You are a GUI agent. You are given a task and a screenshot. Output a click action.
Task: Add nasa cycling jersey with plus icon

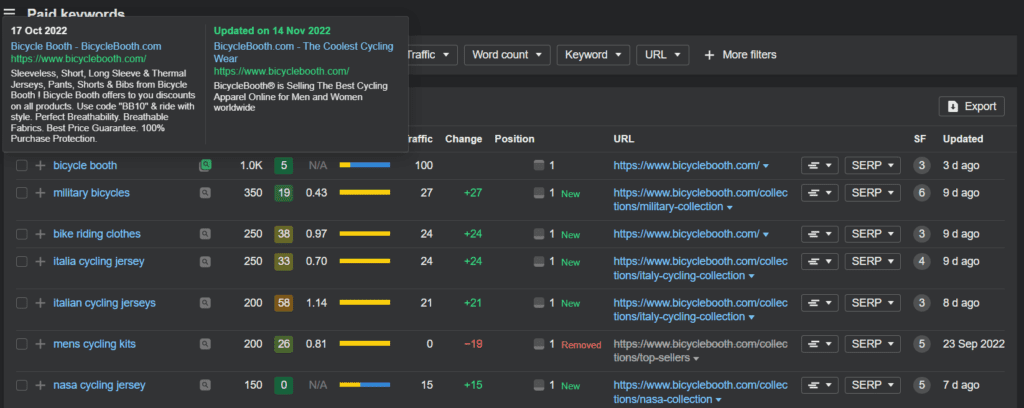(x=40, y=385)
